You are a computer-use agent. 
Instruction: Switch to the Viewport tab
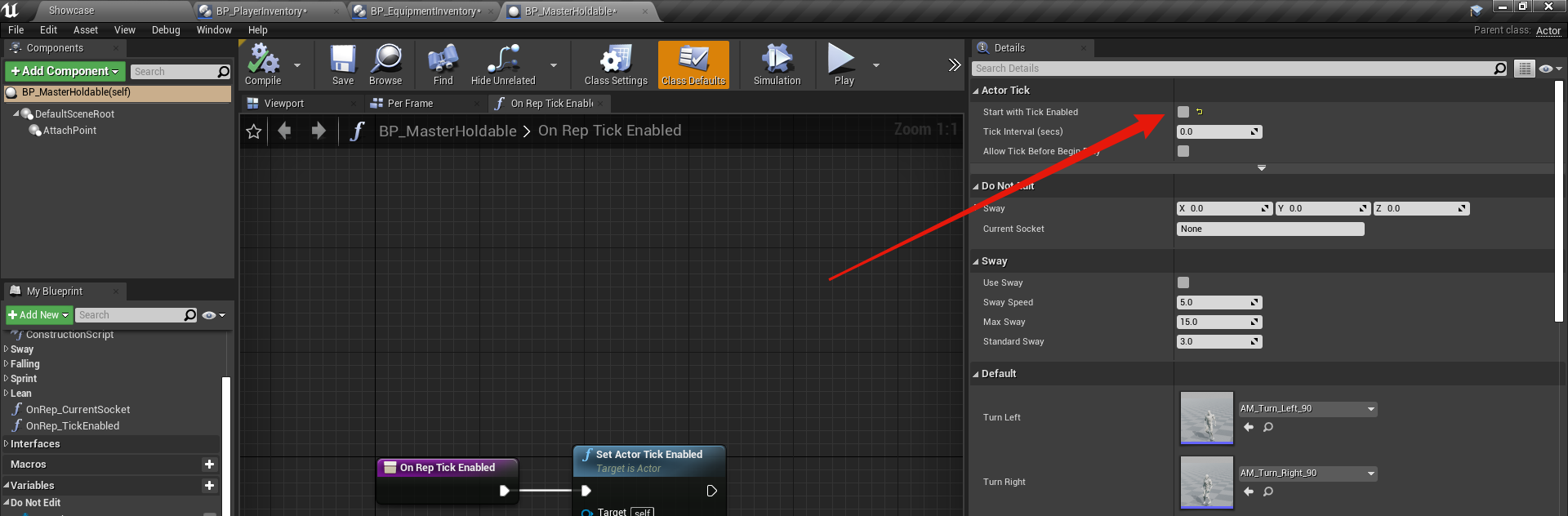click(283, 104)
